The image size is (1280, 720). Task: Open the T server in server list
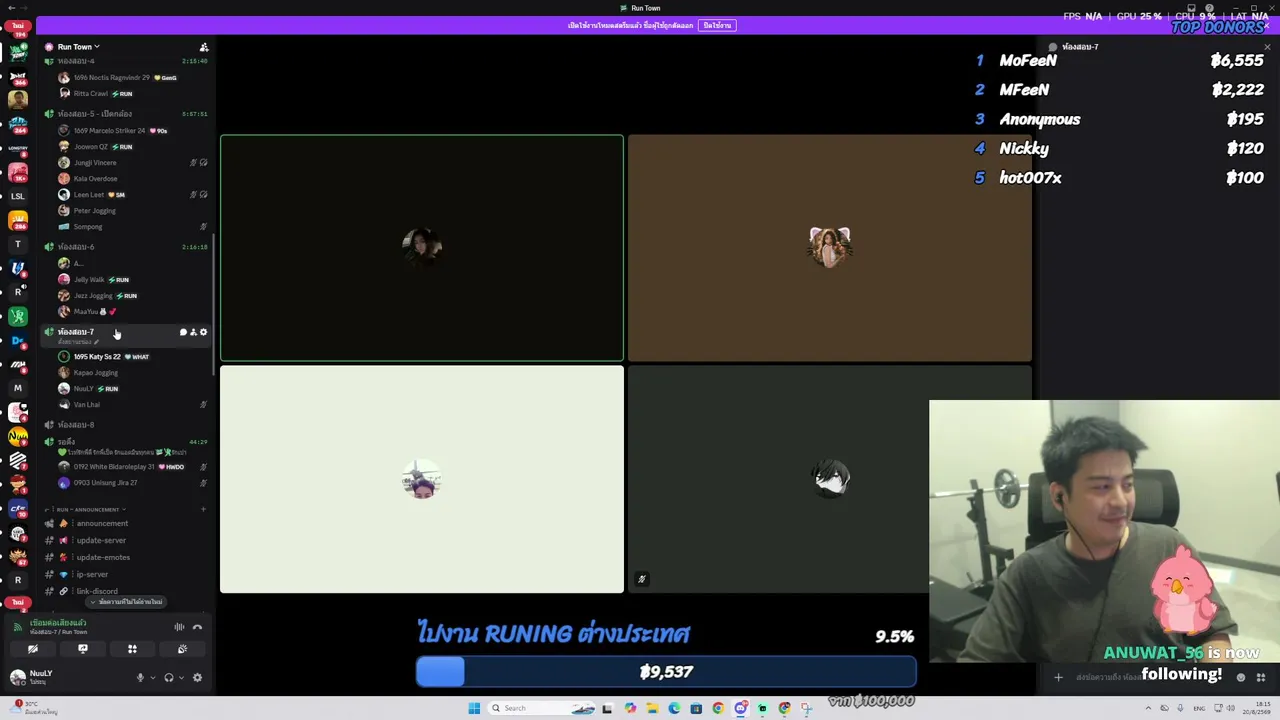pyautogui.click(x=18, y=244)
